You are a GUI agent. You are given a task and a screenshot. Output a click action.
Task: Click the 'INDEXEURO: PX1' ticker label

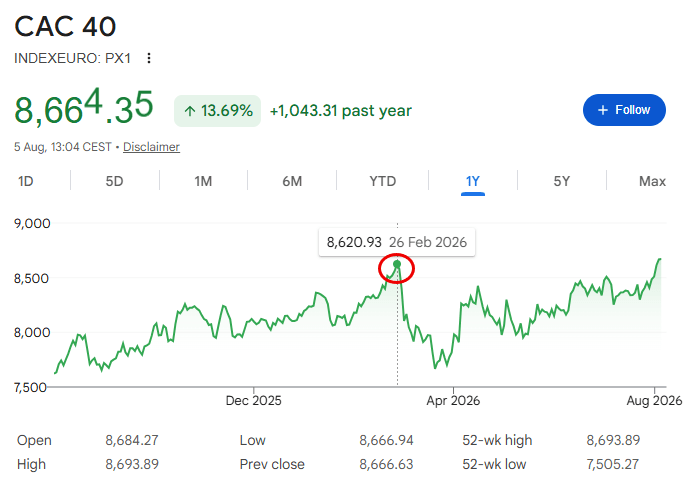(73, 58)
